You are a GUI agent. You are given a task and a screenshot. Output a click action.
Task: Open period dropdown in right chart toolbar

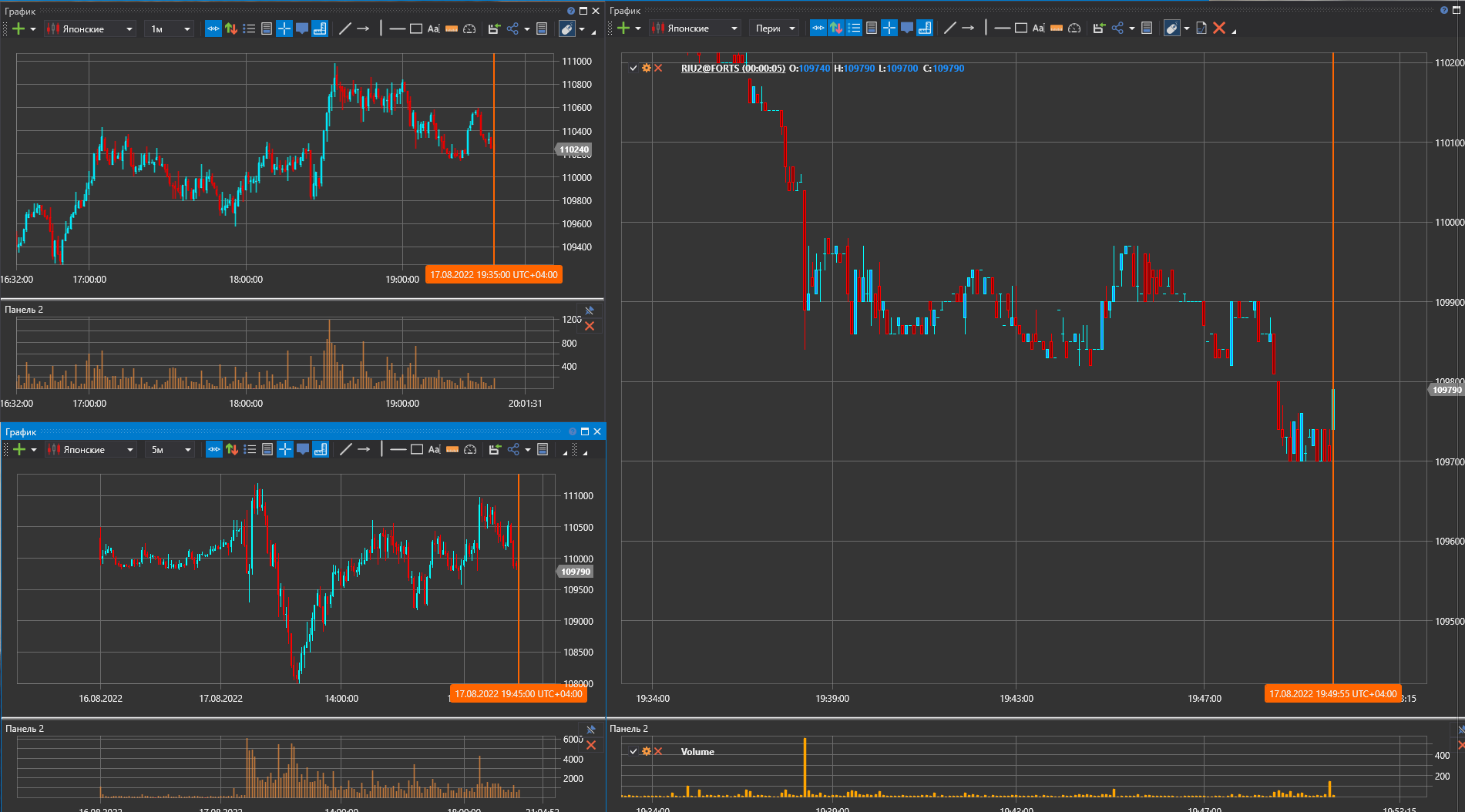[x=775, y=28]
